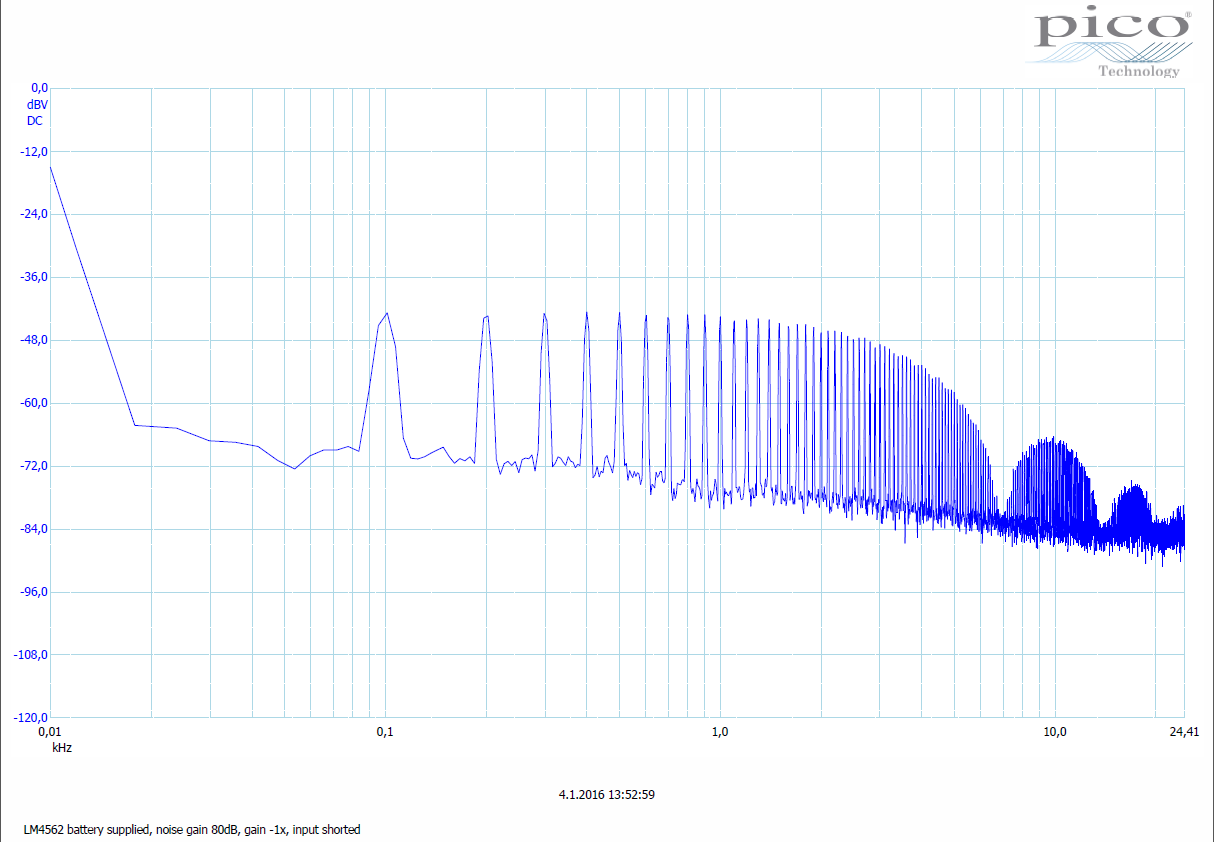The image size is (1214, 842).
Task: Click the 0,0 dBV axis label
Action: point(39,88)
